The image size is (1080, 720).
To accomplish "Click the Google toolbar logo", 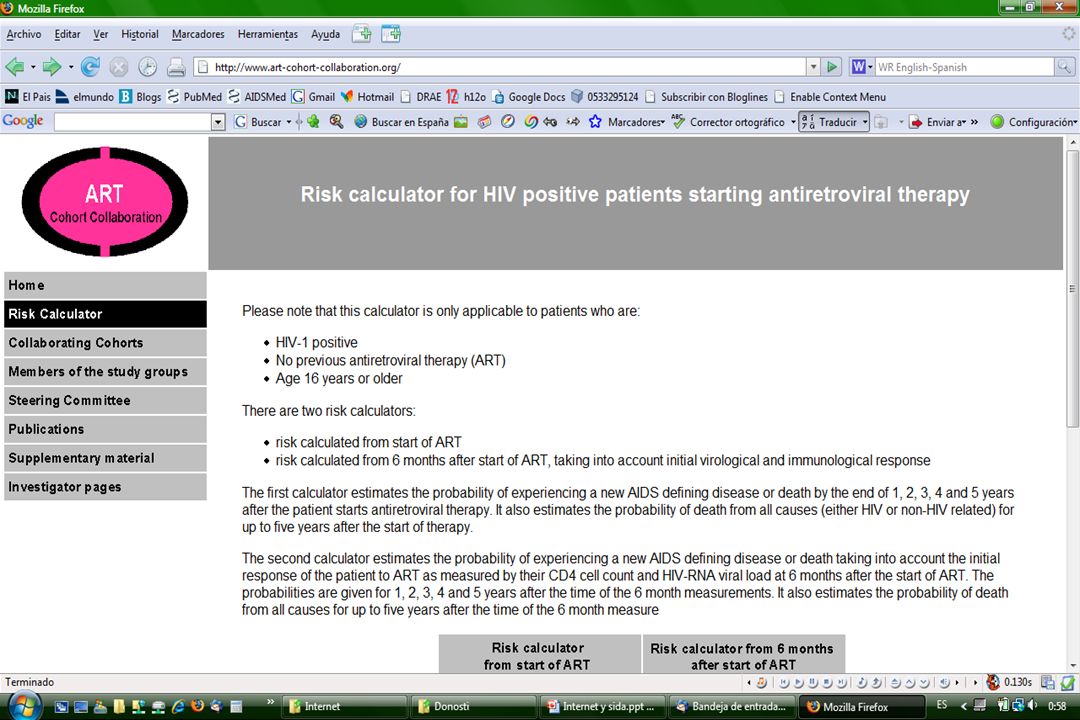I will pos(23,121).
